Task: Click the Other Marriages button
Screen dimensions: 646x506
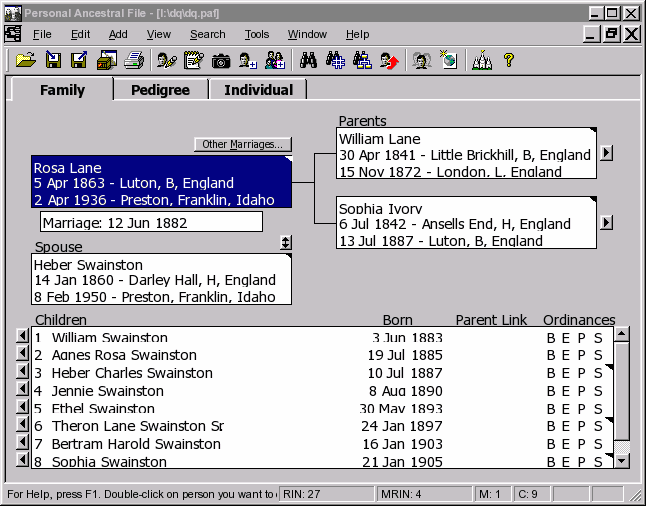Action: click(243, 144)
